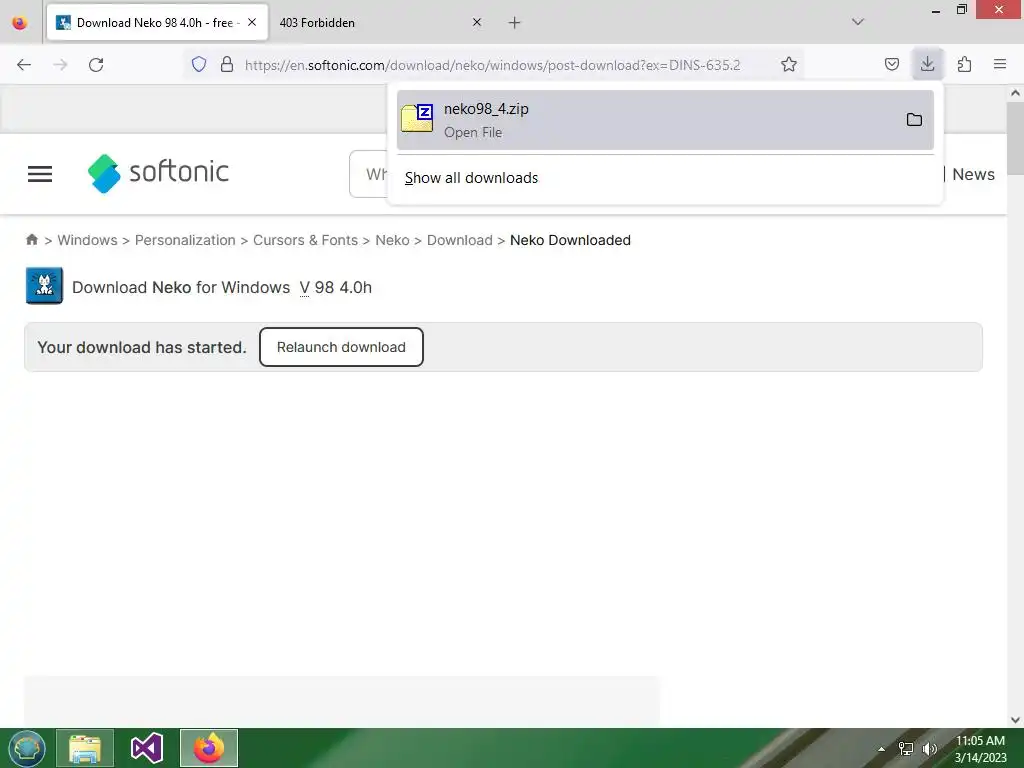The height and width of the screenshot is (768, 1024).
Task: Show hidden system tray icons
Action: point(881,749)
